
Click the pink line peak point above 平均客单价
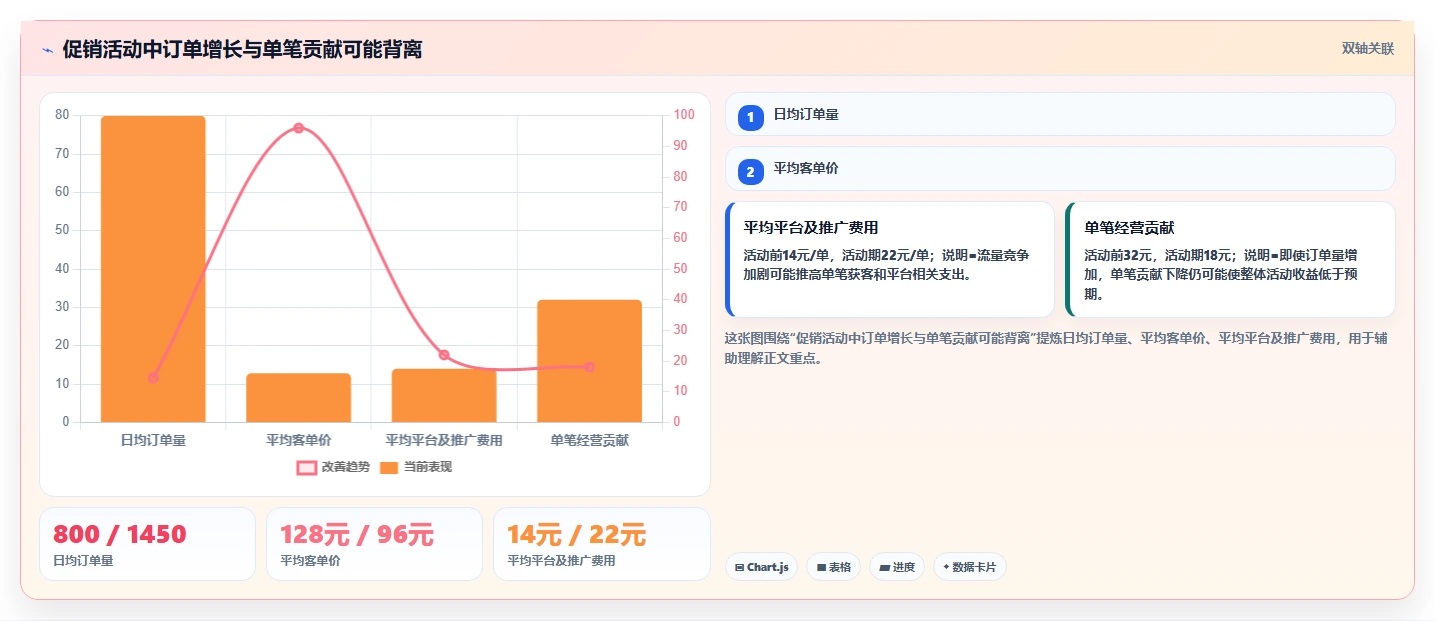click(298, 128)
